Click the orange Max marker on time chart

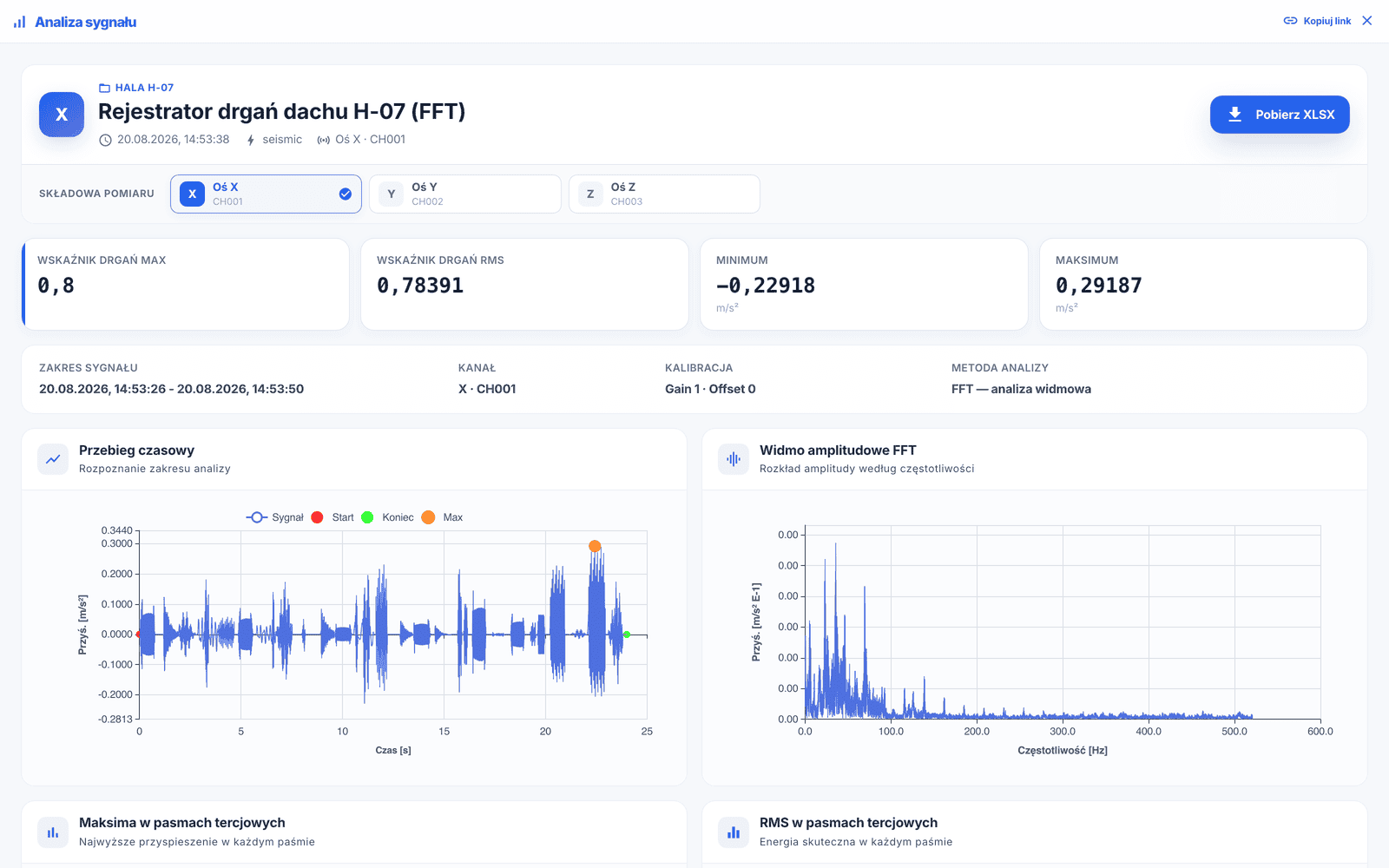595,546
